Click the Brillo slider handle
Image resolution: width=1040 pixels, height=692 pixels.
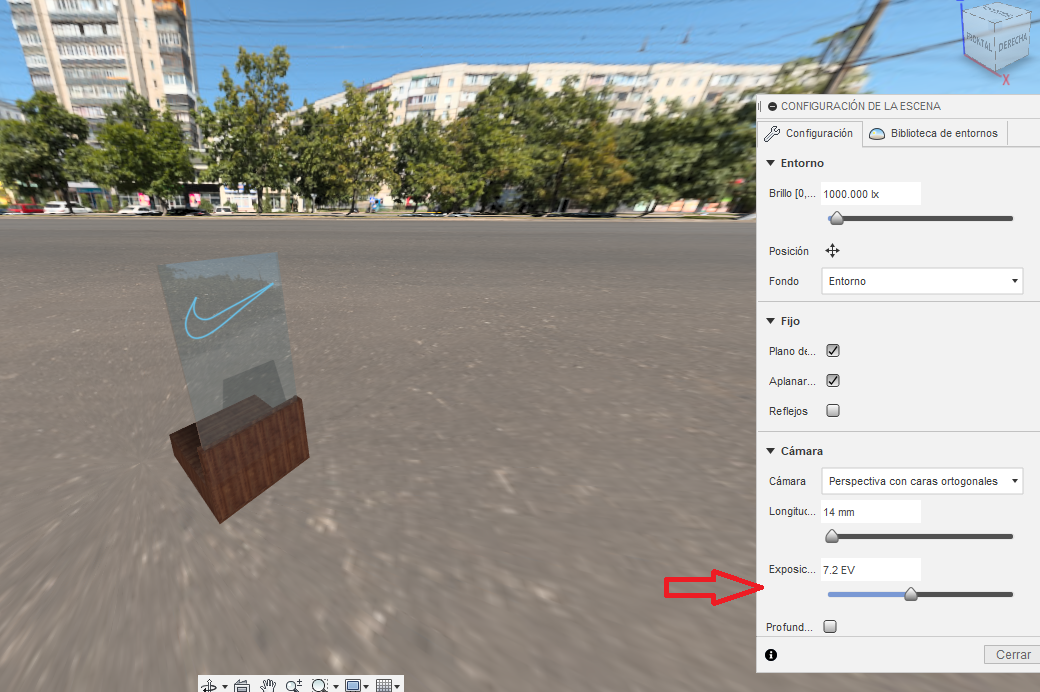(x=836, y=218)
